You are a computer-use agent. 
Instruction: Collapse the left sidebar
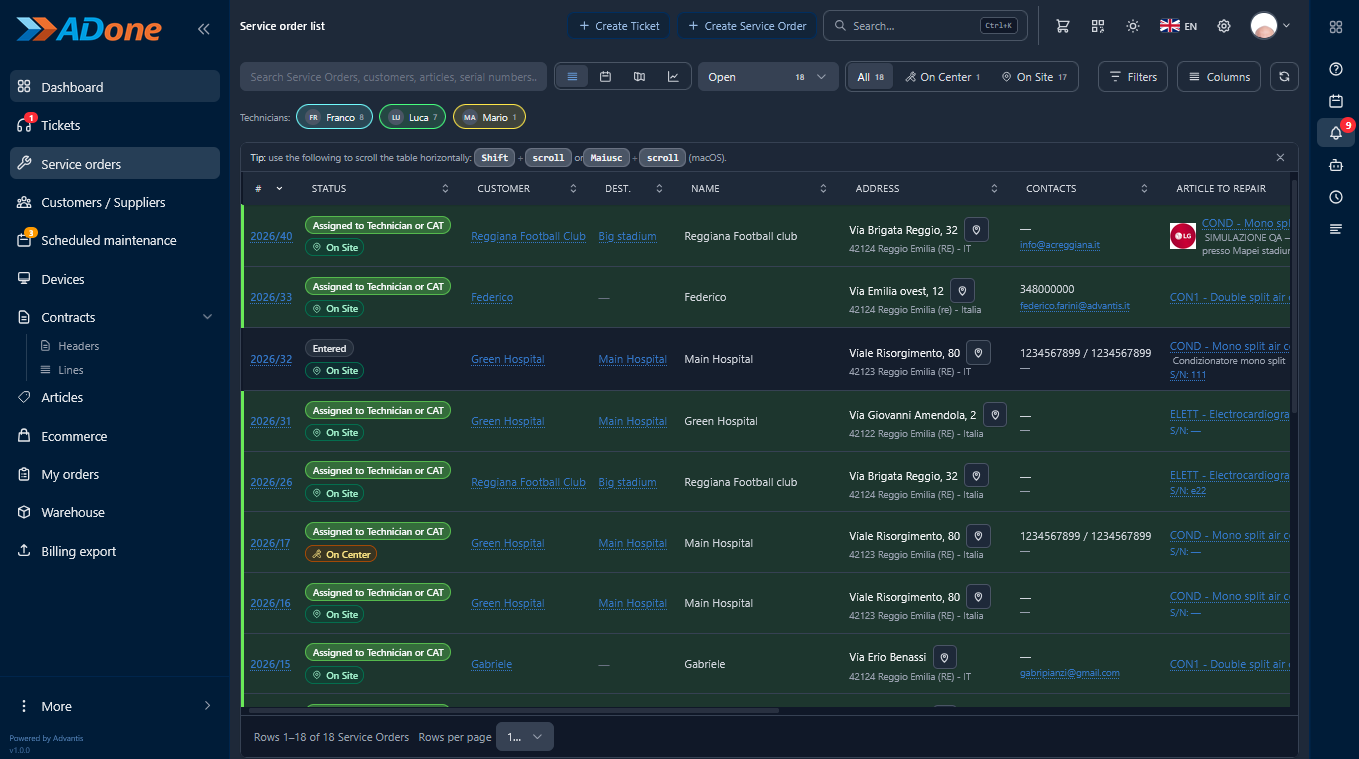pyautogui.click(x=203, y=29)
